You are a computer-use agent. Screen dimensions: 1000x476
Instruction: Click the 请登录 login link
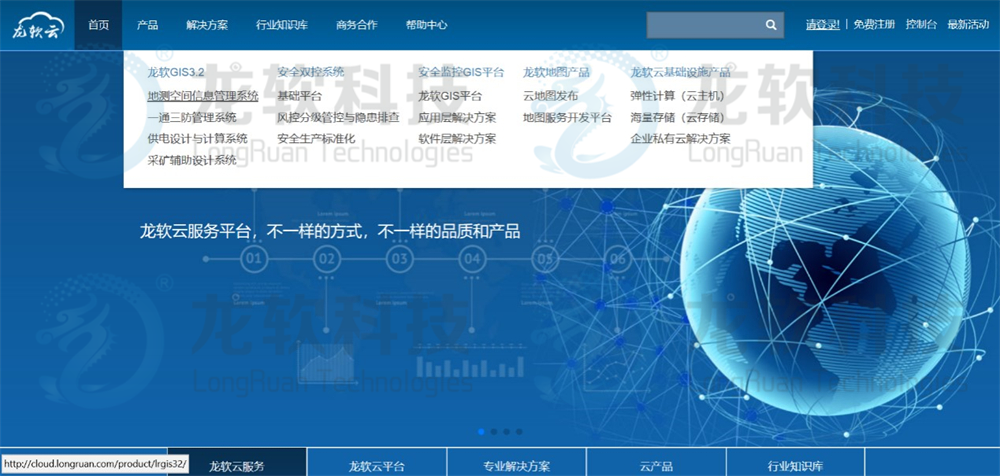click(x=822, y=25)
